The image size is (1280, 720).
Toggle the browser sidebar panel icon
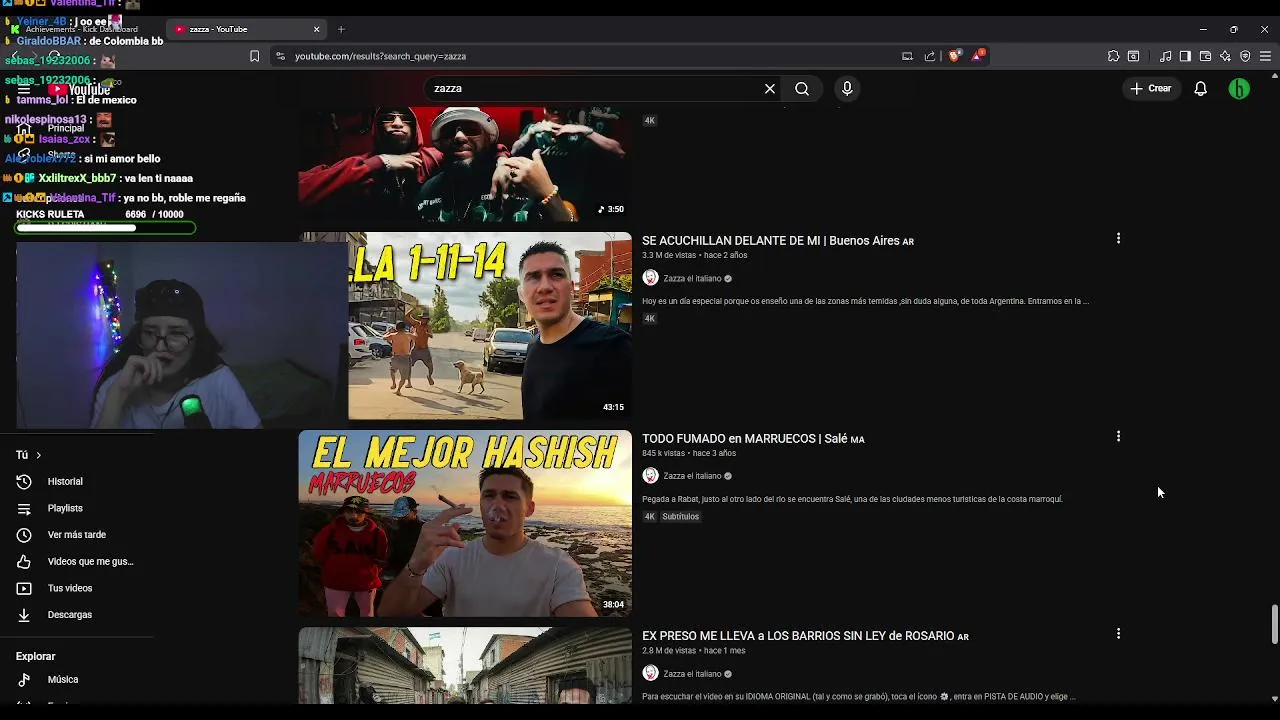pos(1185,56)
